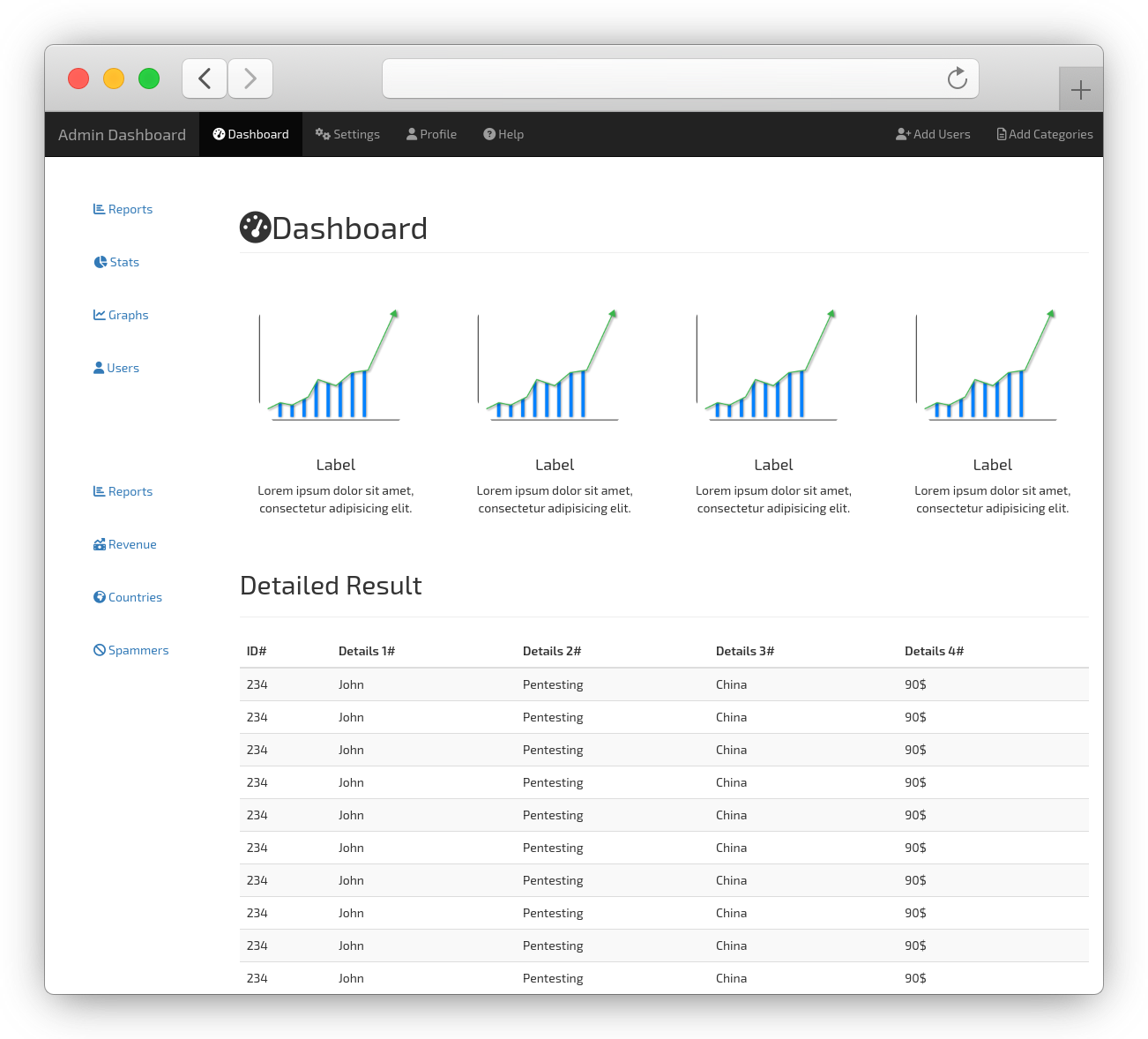Click the question-mark icon beside Help
1148x1039 pixels.
(489, 133)
